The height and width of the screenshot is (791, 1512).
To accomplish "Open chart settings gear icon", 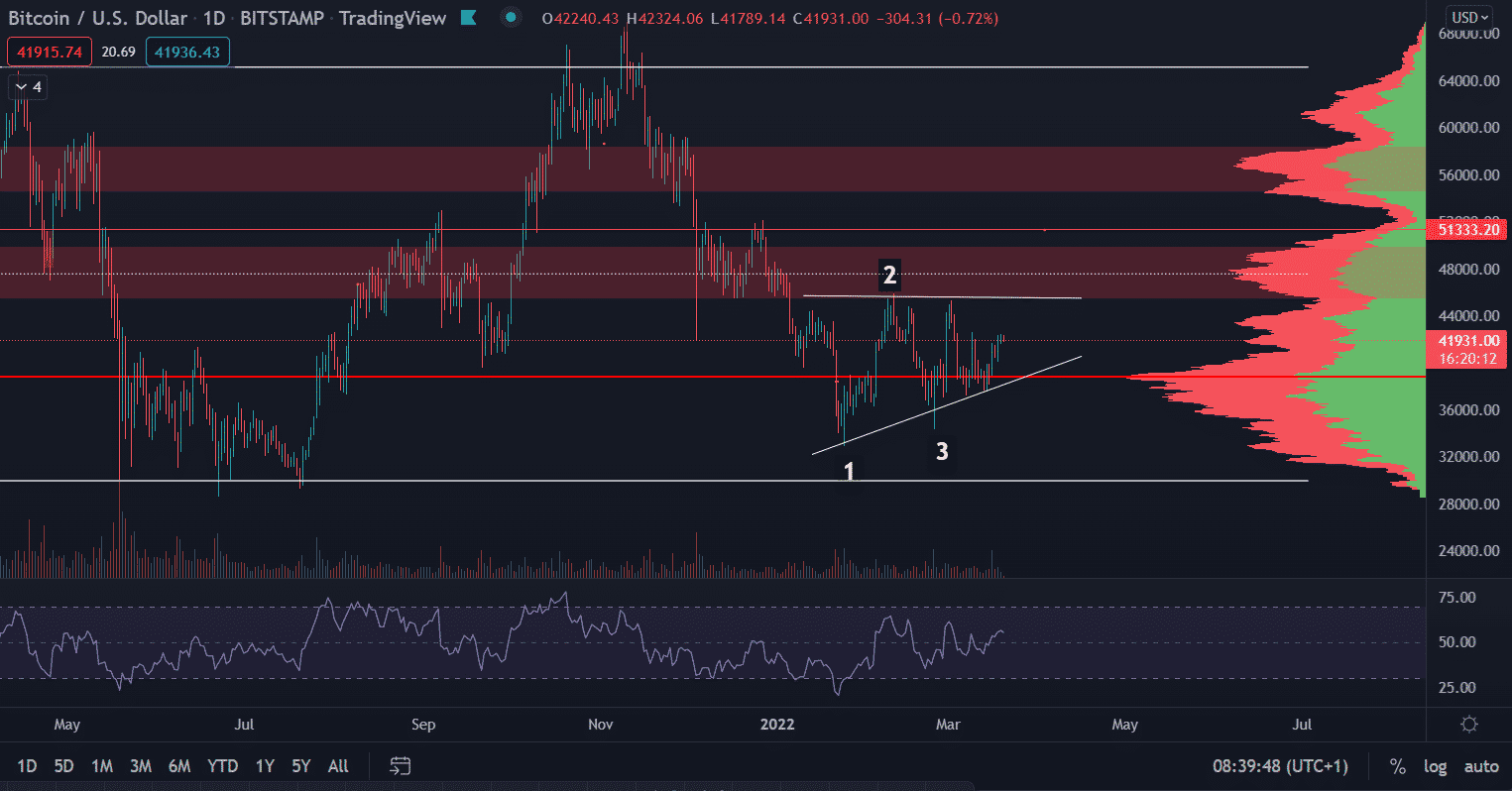I will pos(1469,725).
